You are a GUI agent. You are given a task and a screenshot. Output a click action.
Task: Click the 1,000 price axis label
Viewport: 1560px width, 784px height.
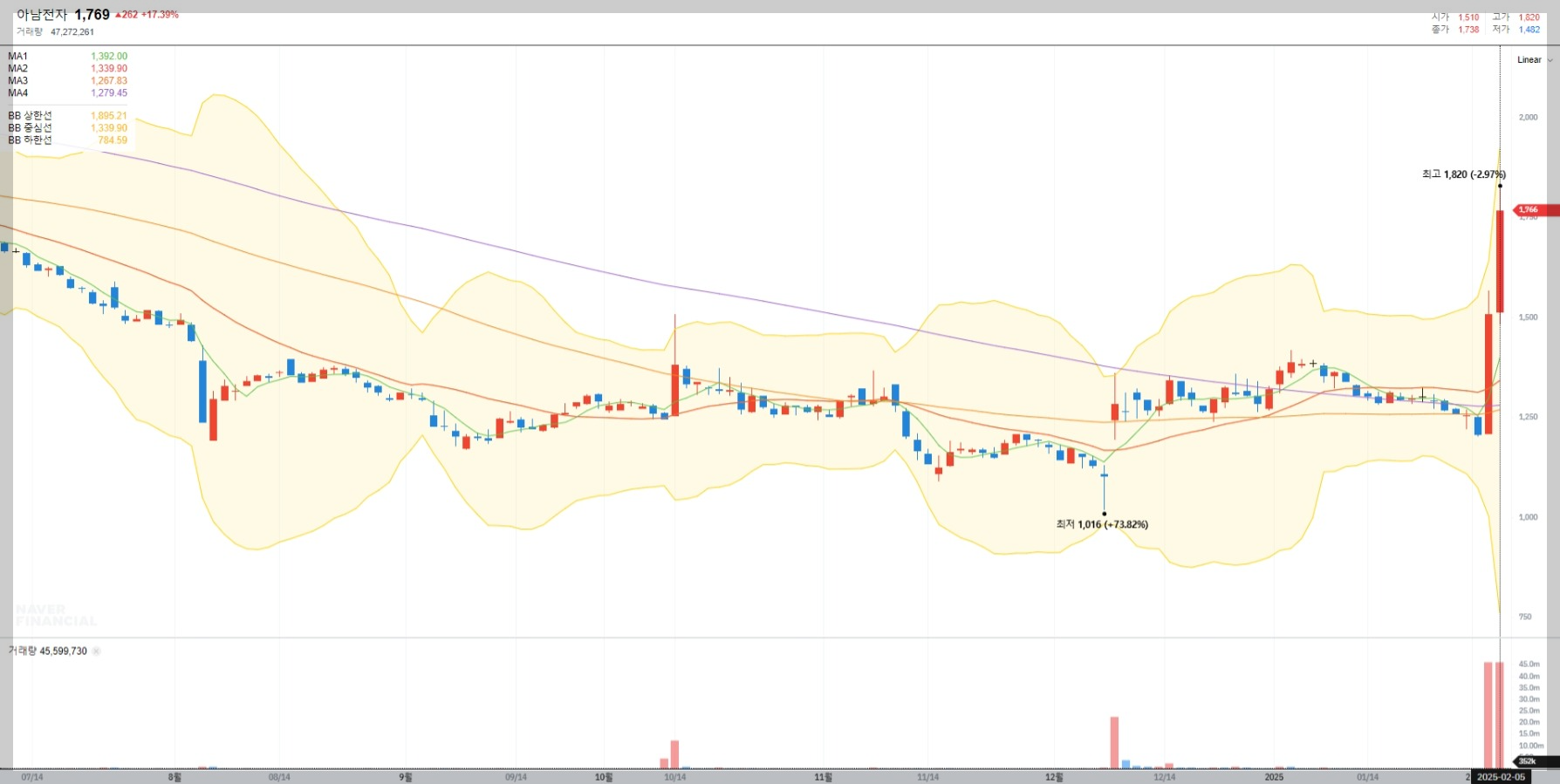1529,517
